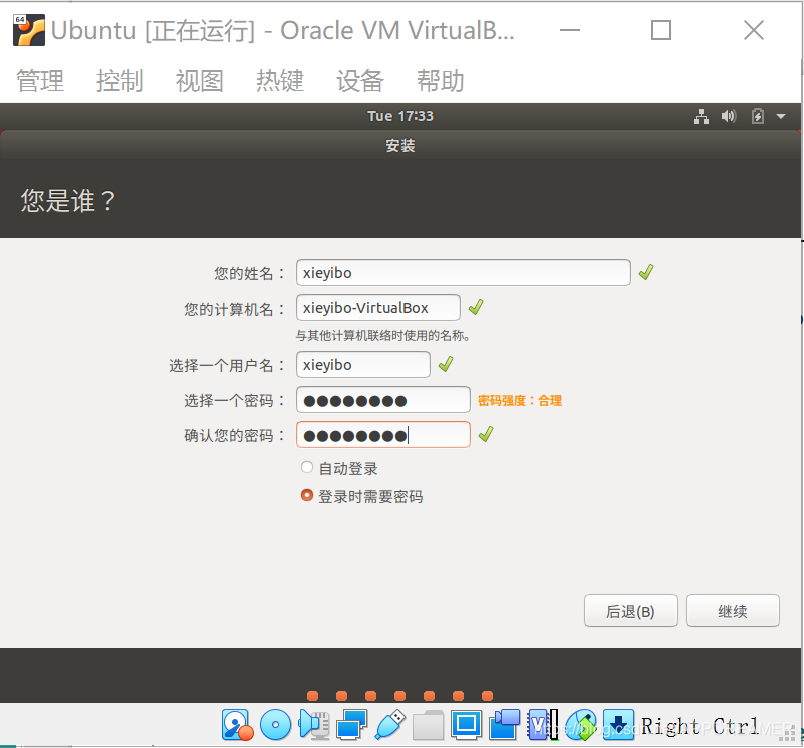This screenshot has height=748, width=804.
Task: Open the 帮助 menu
Action: pos(440,81)
